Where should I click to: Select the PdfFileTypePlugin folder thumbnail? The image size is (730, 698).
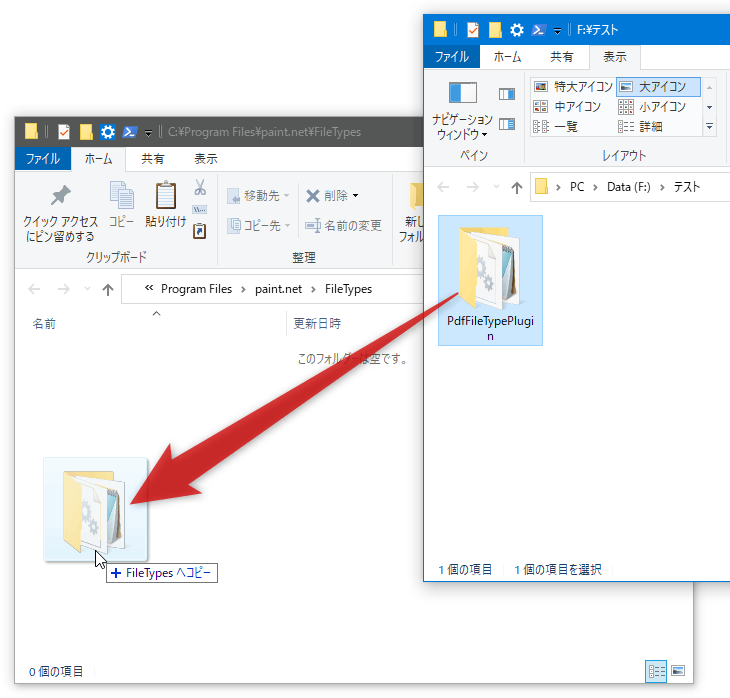click(490, 280)
